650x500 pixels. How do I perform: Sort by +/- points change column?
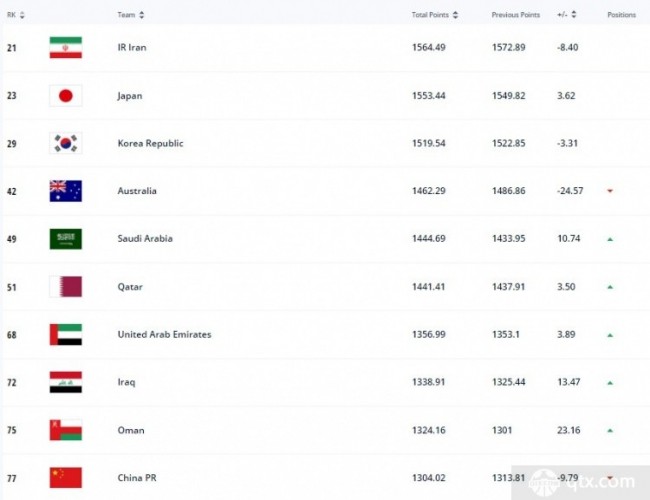click(565, 15)
